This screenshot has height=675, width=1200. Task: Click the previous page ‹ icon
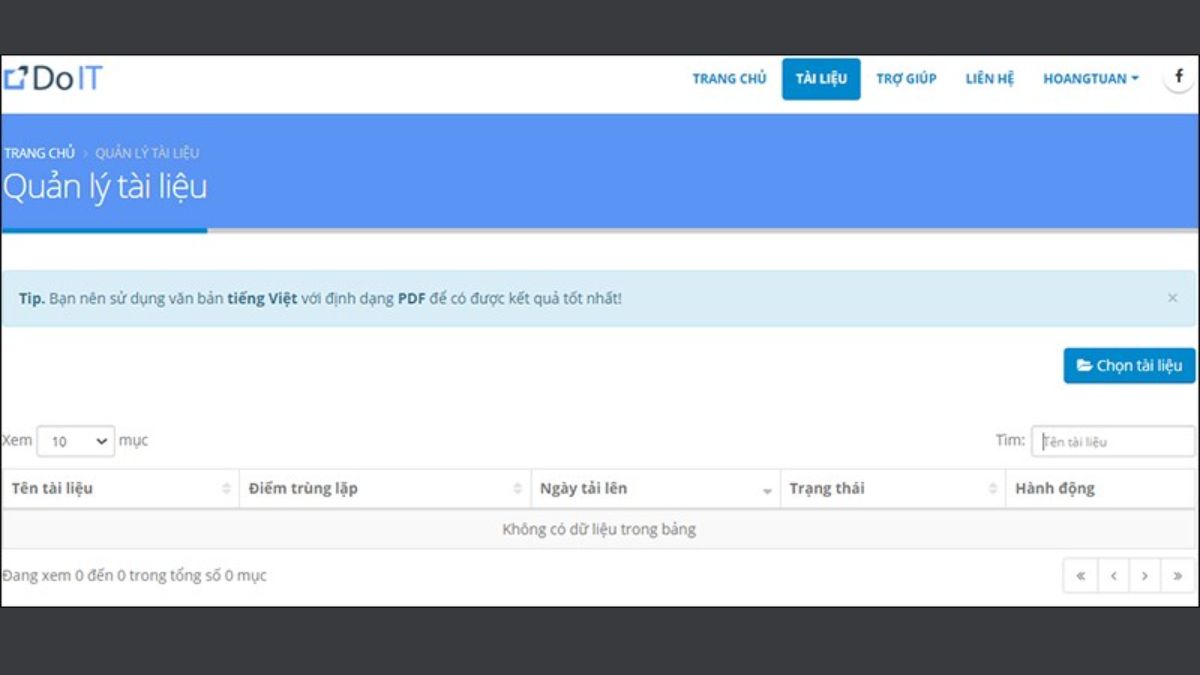tap(1113, 575)
